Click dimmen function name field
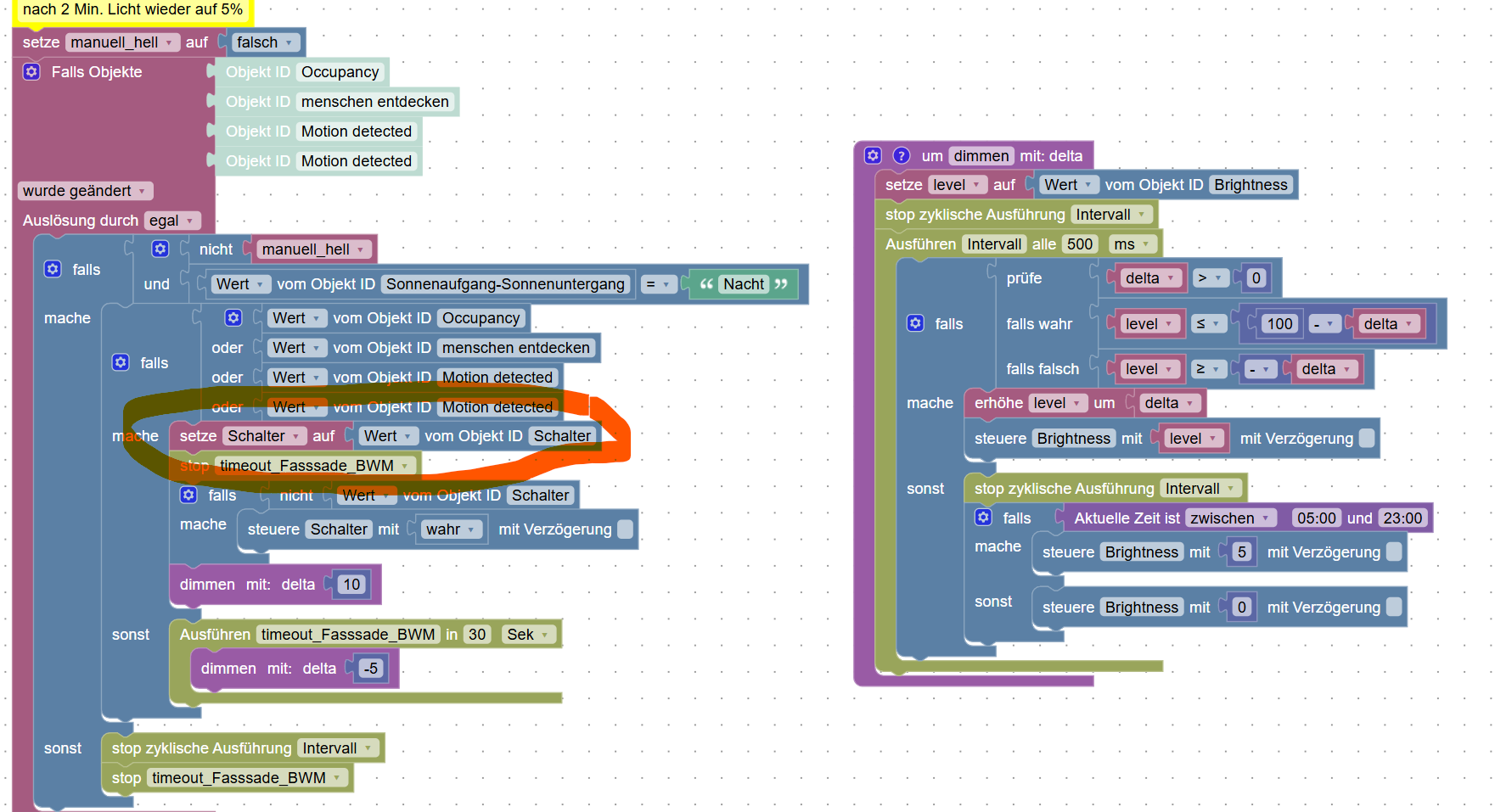 click(981, 156)
